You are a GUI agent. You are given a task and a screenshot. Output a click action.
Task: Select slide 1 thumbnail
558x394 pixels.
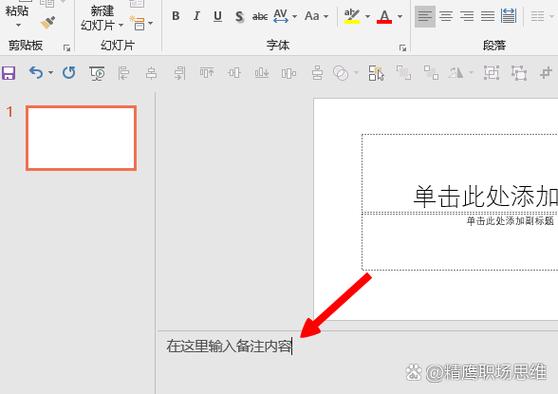(x=81, y=138)
